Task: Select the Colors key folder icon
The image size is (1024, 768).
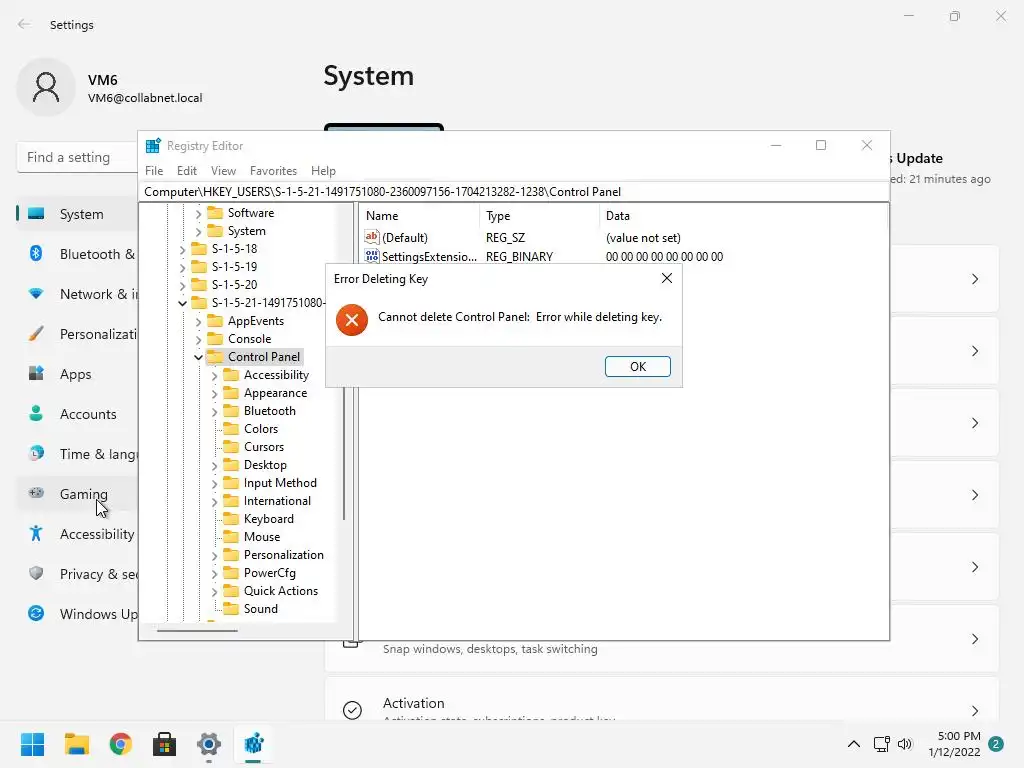Action: click(x=231, y=429)
